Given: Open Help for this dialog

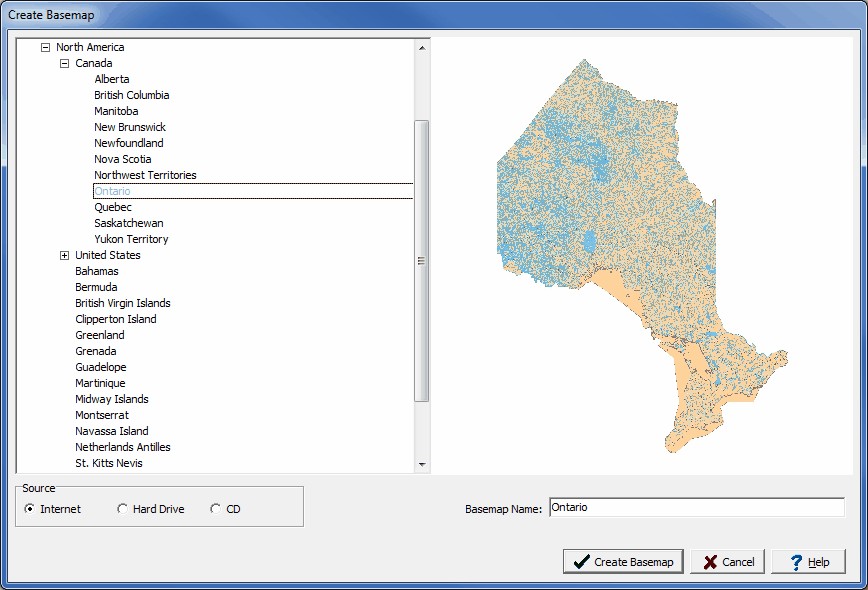Looking at the screenshot, I should [808, 562].
